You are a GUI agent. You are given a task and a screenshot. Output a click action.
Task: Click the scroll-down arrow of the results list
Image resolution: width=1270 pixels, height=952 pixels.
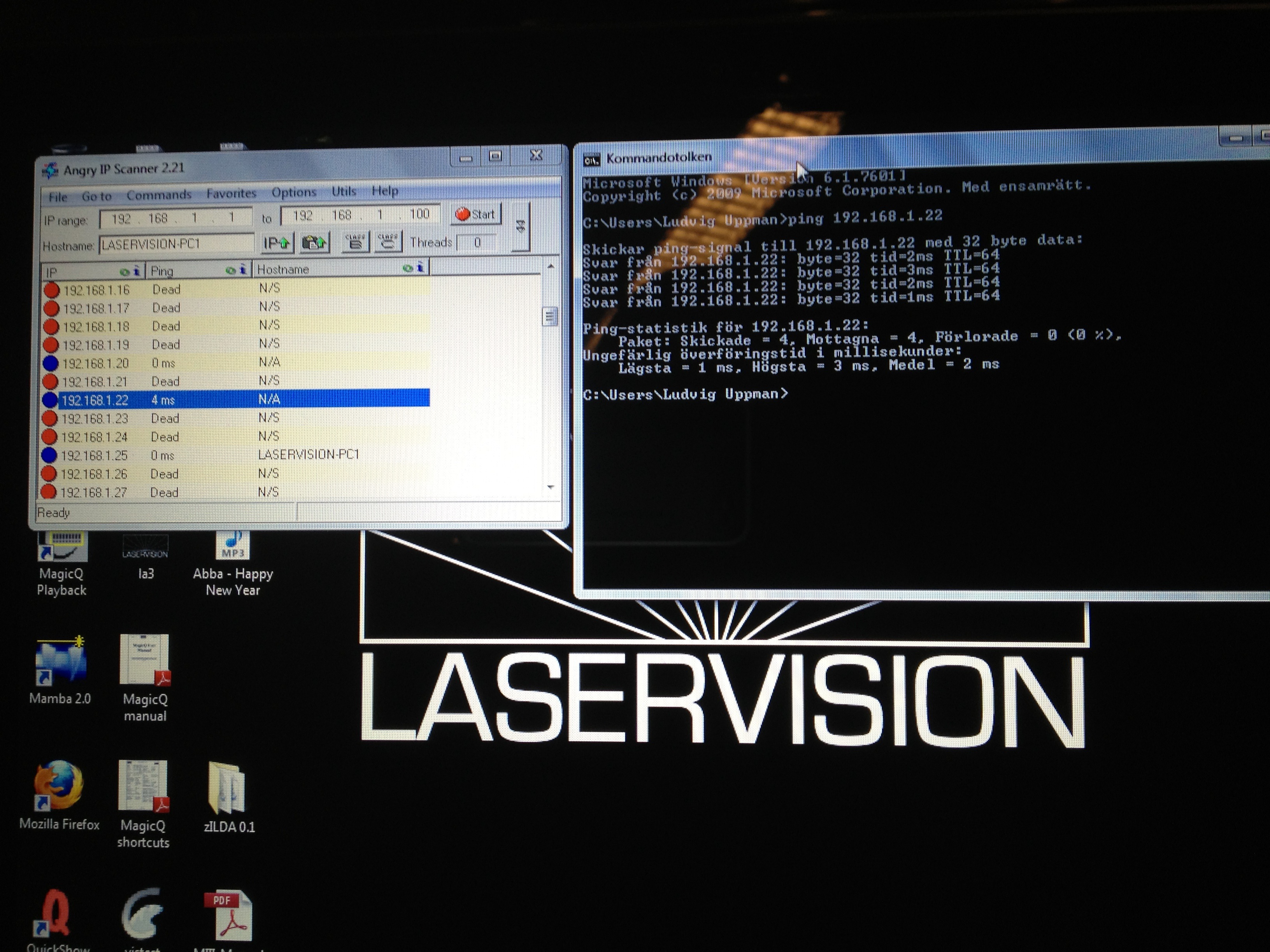coord(551,487)
